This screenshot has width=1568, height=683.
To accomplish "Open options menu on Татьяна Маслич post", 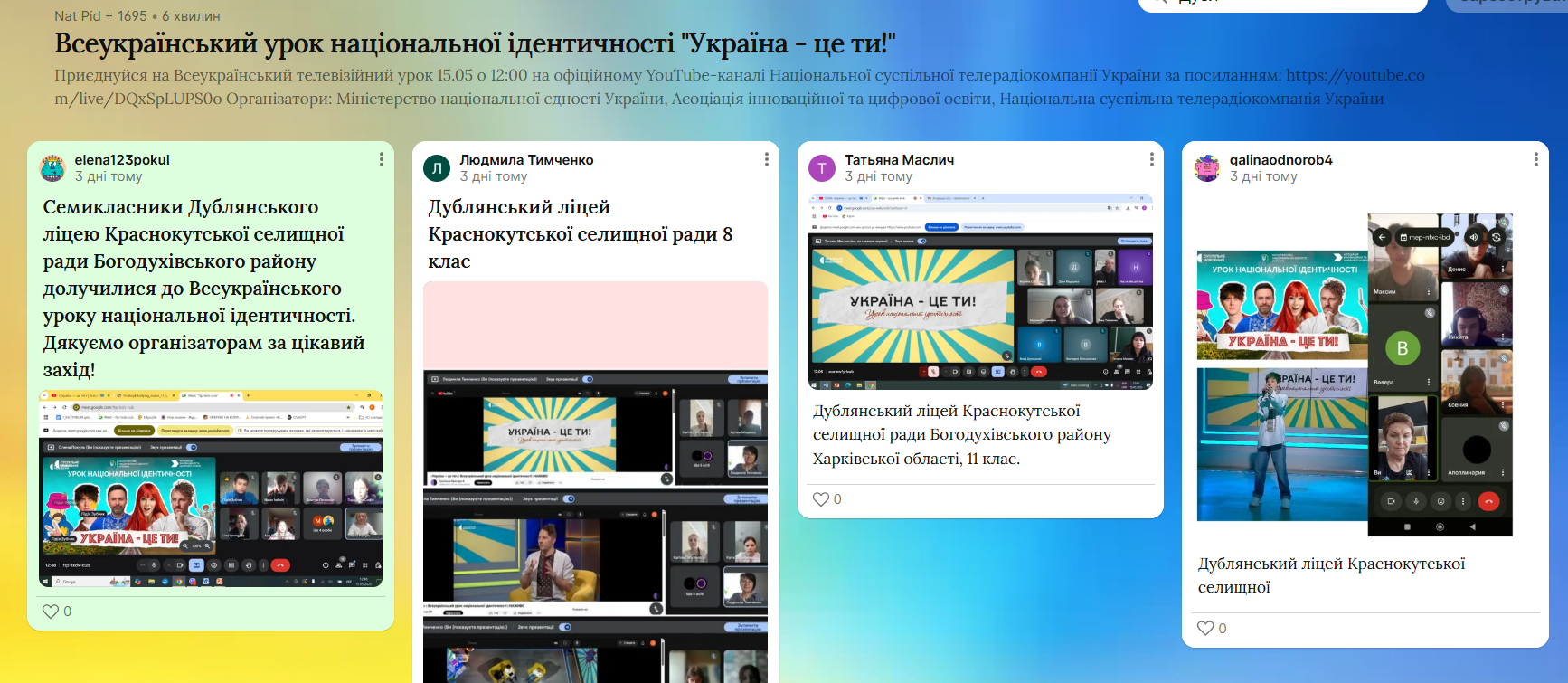I will (1151, 159).
